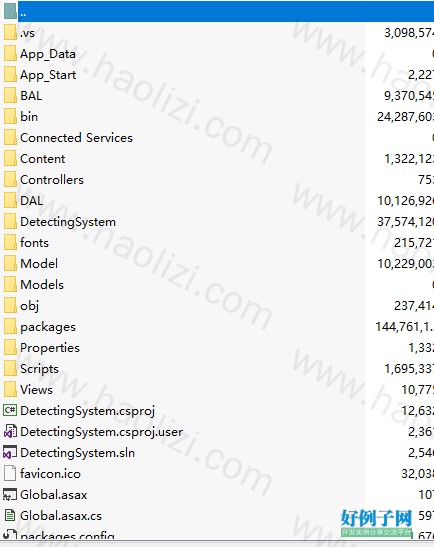
Task: Select the DetectingSystem.sln file name
Action: [77, 453]
